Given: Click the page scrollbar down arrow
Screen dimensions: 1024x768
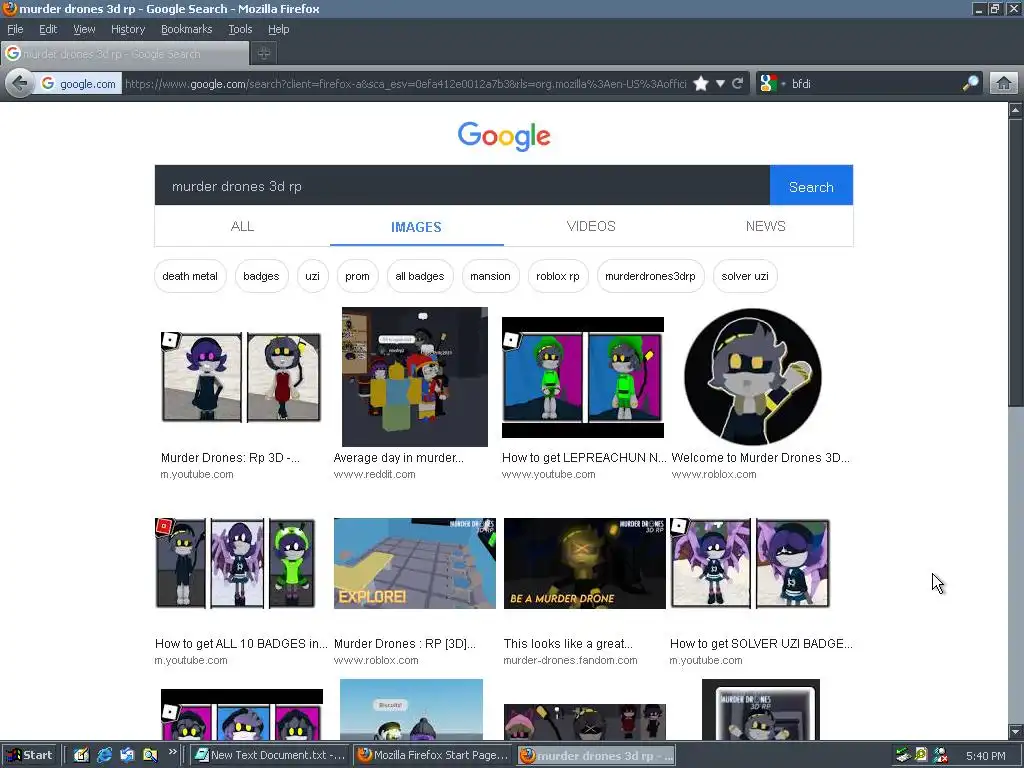Looking at the screenshot, I should [x=1016, y=731].
